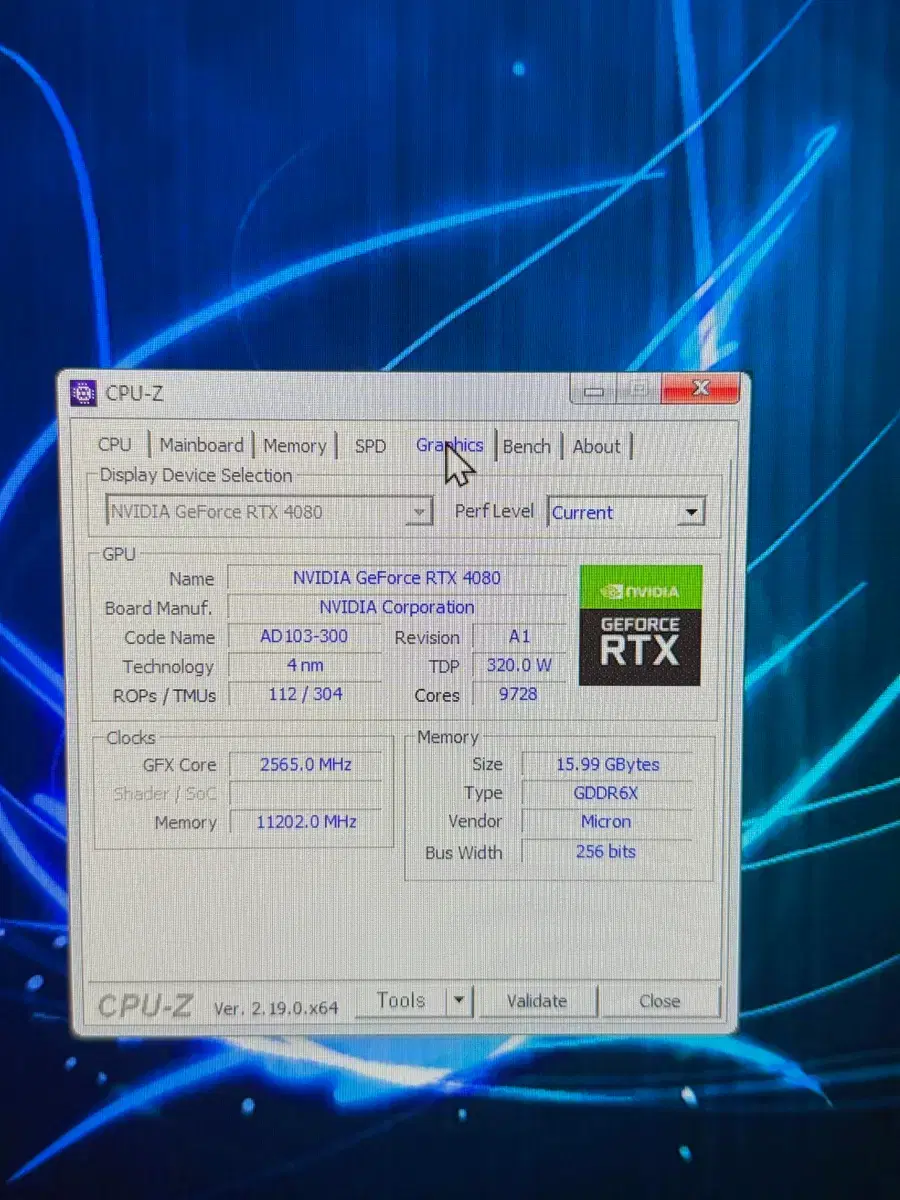This screenshot has height=1200, width=900.
Task: Click the ROPs / TMUs 112 / 304 value
Action: 305,694
